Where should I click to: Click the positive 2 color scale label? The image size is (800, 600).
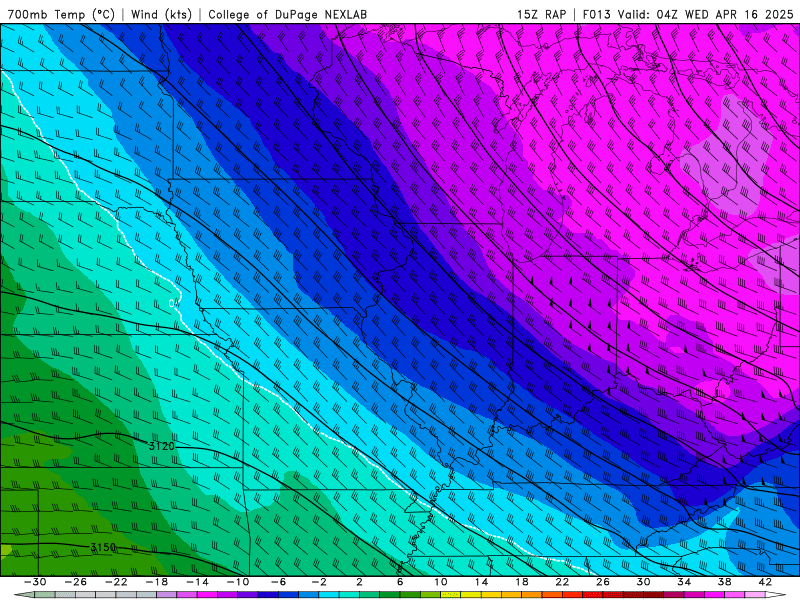click(x=359, y=582)
